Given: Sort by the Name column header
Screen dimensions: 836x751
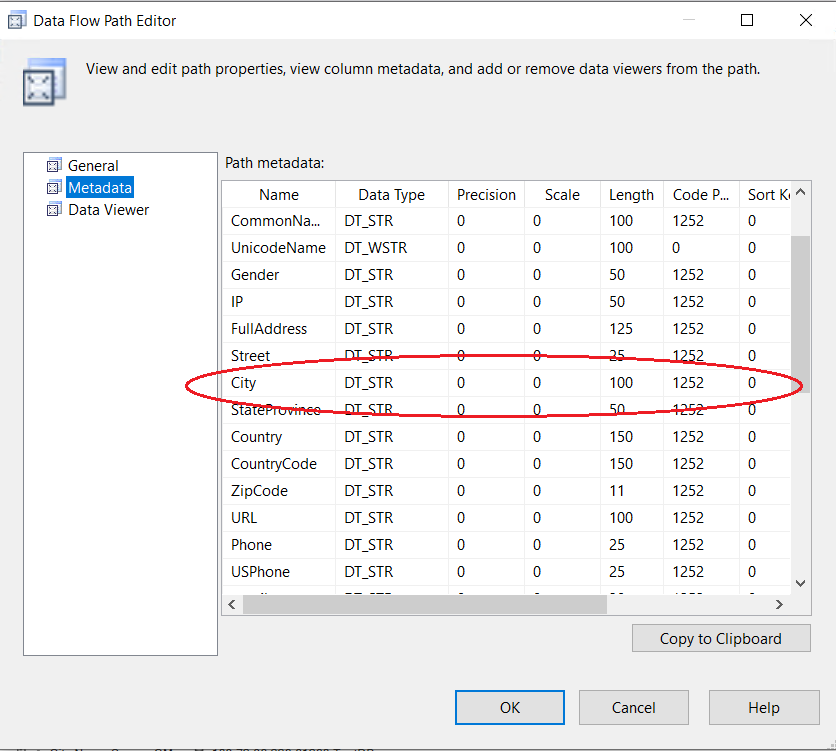Looking at the screenshot, I should [279, 195].
